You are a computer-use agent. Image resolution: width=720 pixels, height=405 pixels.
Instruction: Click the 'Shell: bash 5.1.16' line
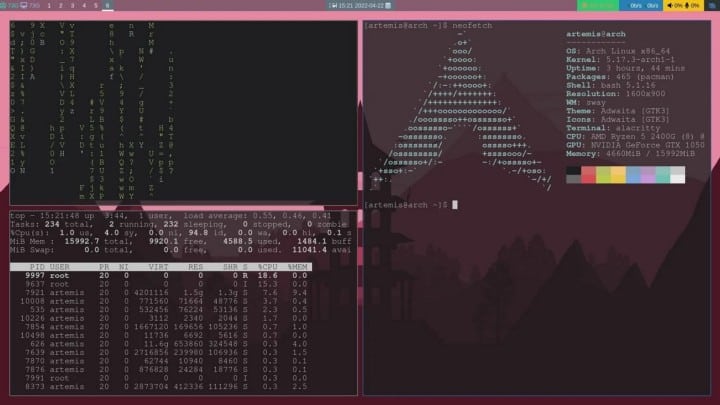click(610, 85)
